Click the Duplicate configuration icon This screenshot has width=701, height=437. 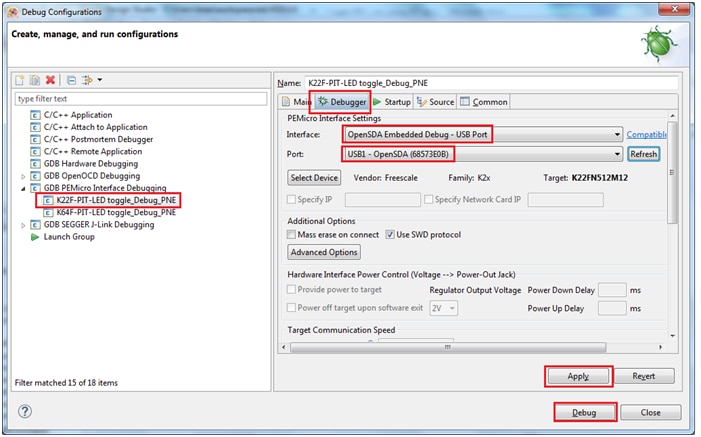[x=35, y=80]
